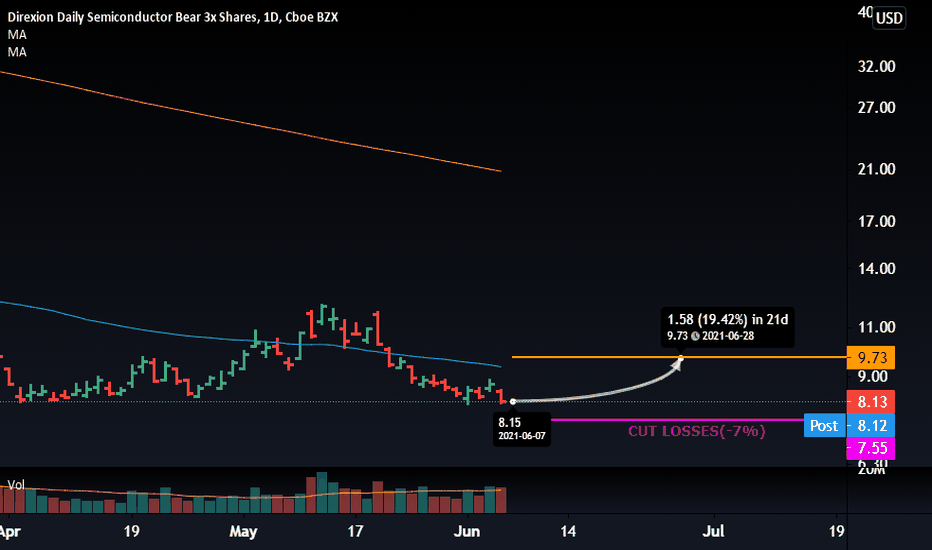Click the 8.15 2021-06-07 start label
The height and width of the screenshot is (550, 932).
click(x=522, y=429)
